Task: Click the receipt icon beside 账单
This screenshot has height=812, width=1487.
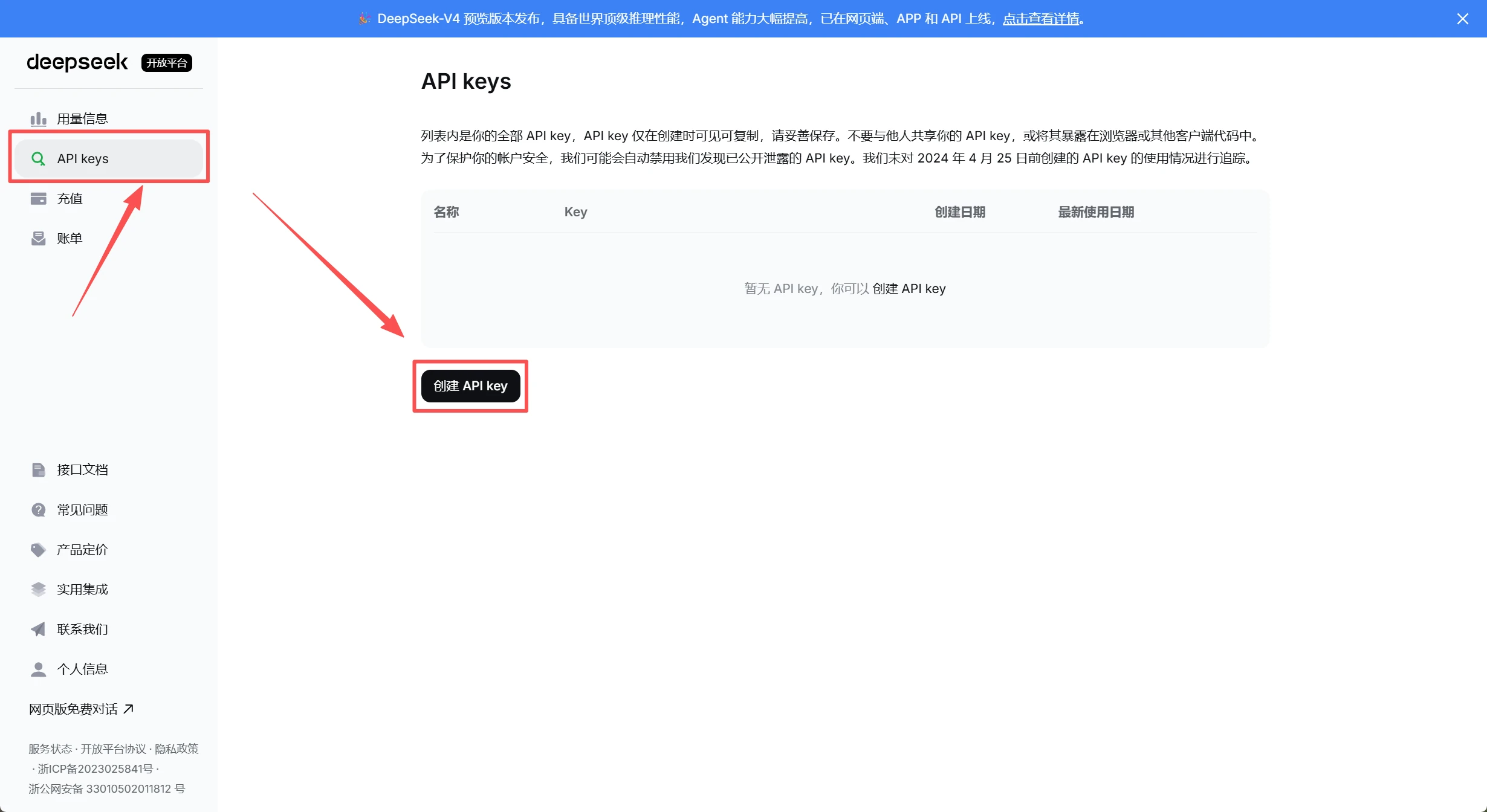Action: (38, 238)
